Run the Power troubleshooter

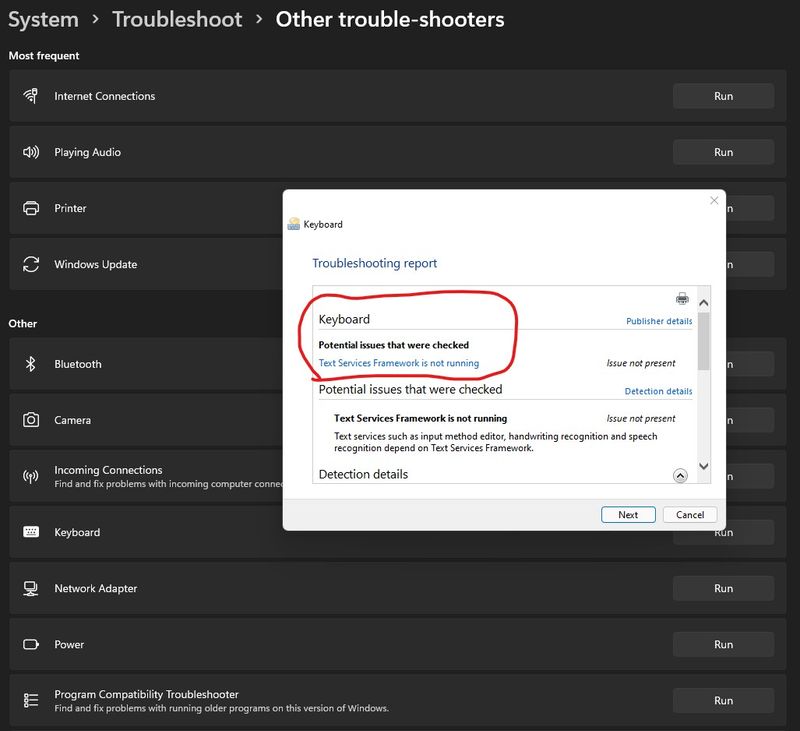tap(723, 644)
